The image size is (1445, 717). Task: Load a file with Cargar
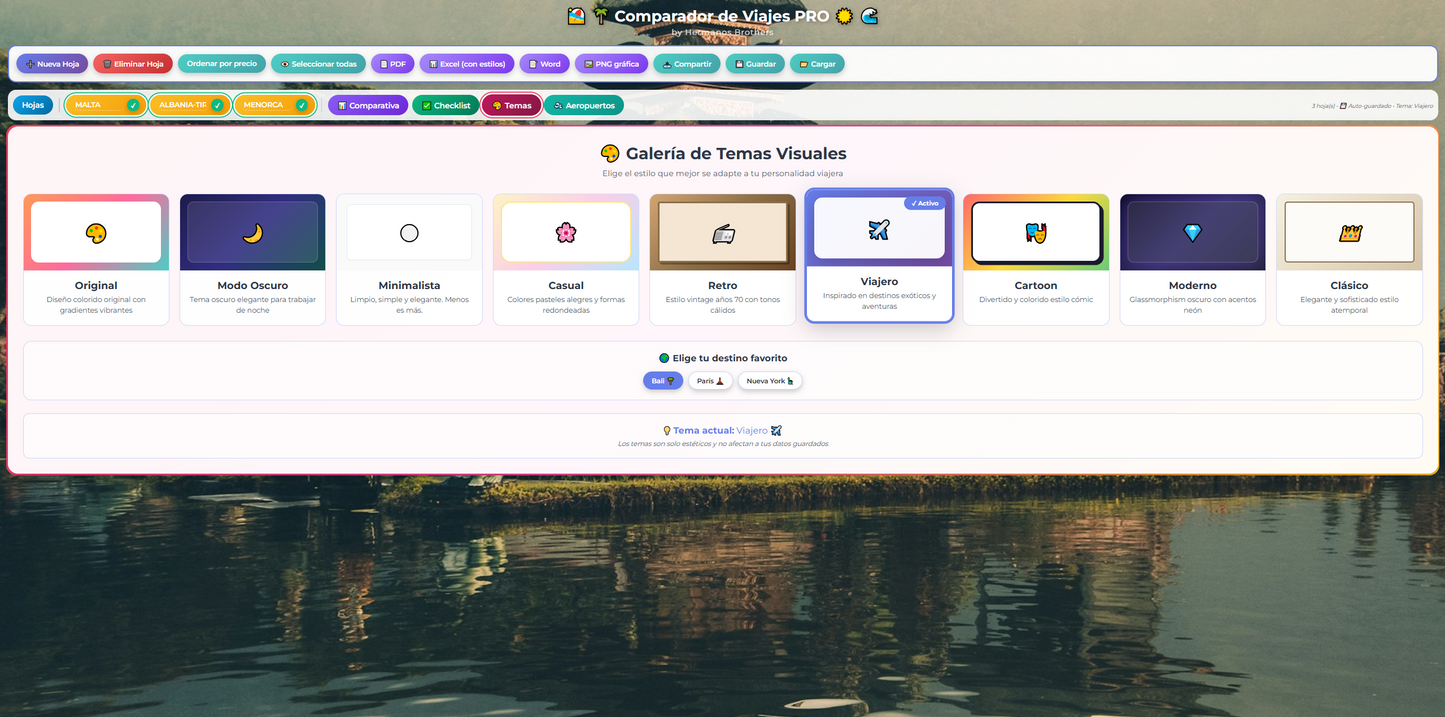817,64
